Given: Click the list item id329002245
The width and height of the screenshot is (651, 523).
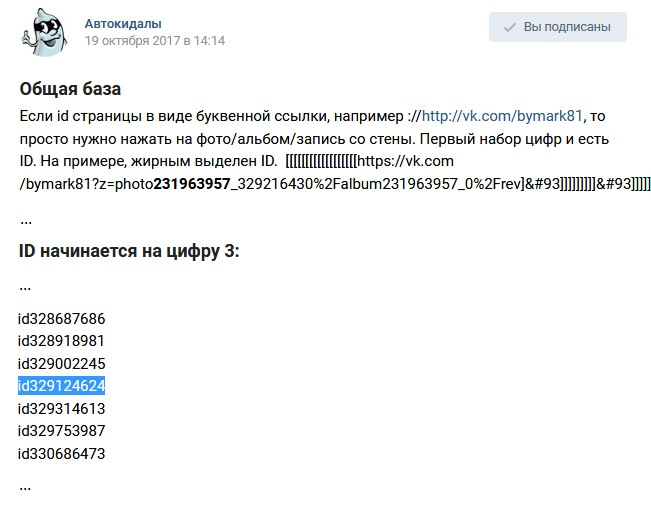Looking at the screenshot, I should pyautogui.click(x=62, y=364).
